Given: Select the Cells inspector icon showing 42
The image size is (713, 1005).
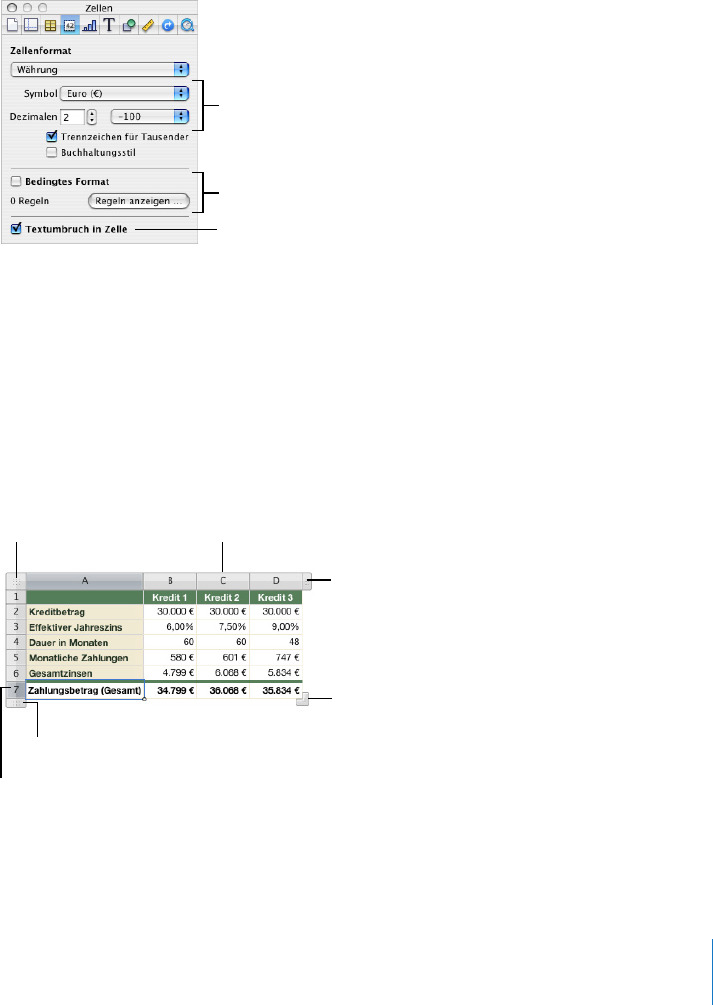Looking at the screenshot, I should tap(69, 26).
